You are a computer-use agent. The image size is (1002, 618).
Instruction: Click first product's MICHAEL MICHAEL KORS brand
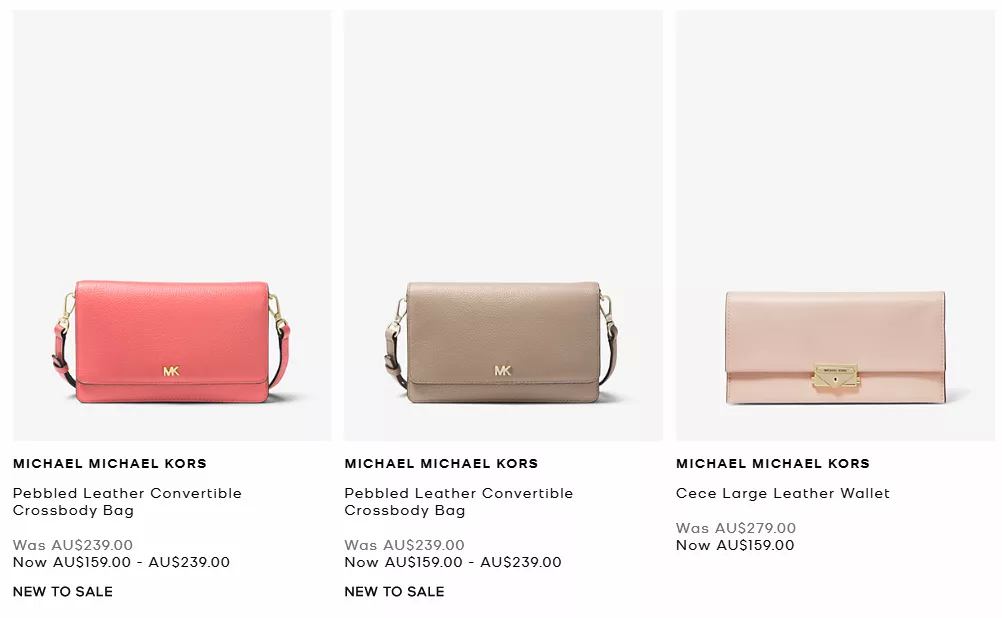(110, 463)
